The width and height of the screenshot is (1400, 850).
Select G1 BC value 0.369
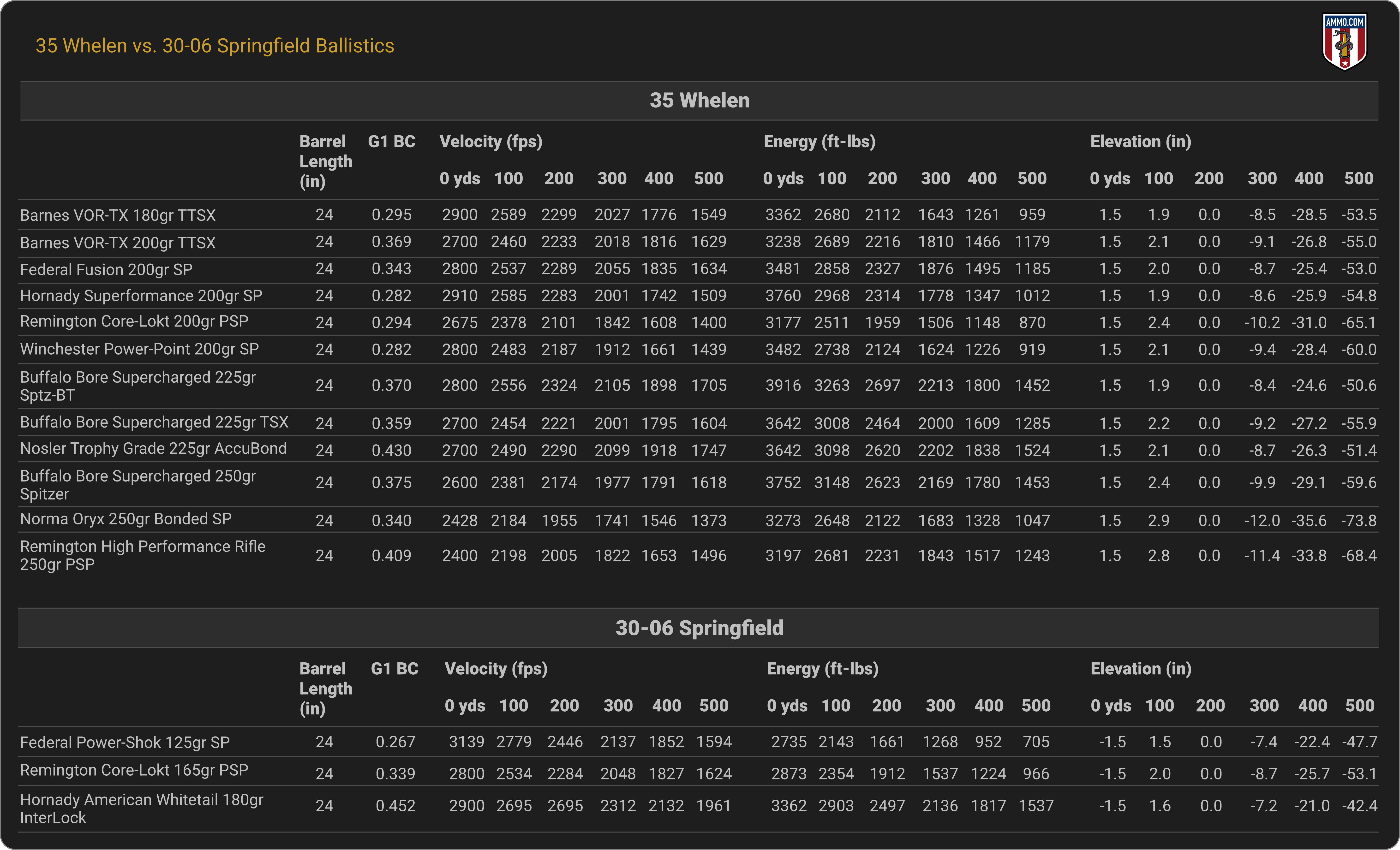391,242
